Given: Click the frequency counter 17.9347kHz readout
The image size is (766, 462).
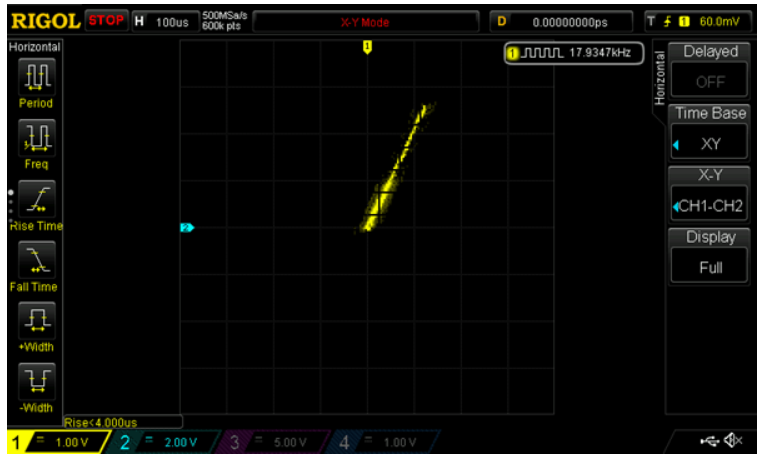Looking at the screenshot, I should pos(574,53).
